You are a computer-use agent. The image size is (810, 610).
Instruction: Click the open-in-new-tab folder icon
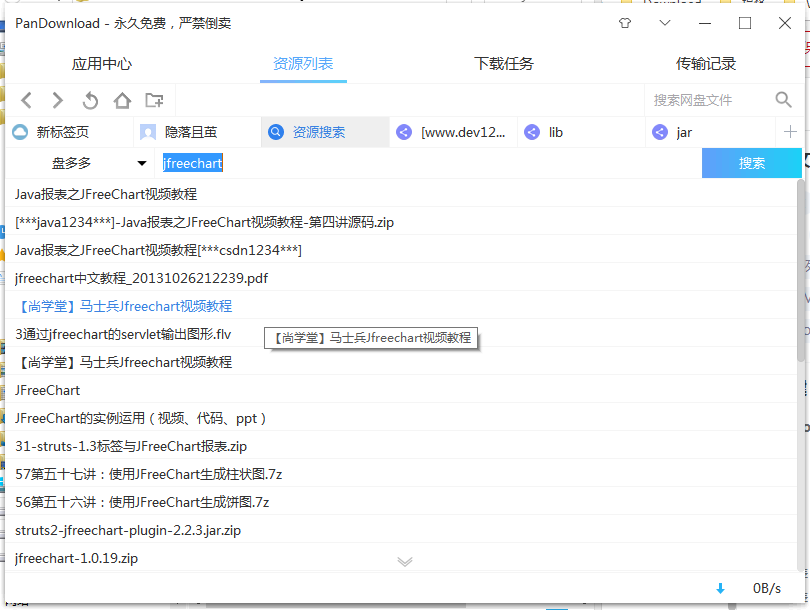pyautogui.click(x=152, y=100)
